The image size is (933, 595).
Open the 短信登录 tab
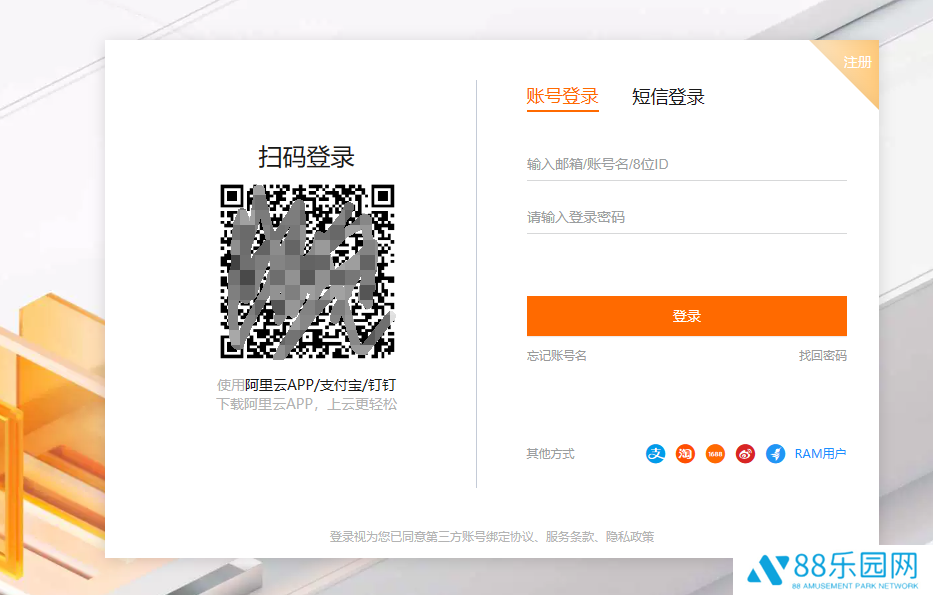click(668, 96)
